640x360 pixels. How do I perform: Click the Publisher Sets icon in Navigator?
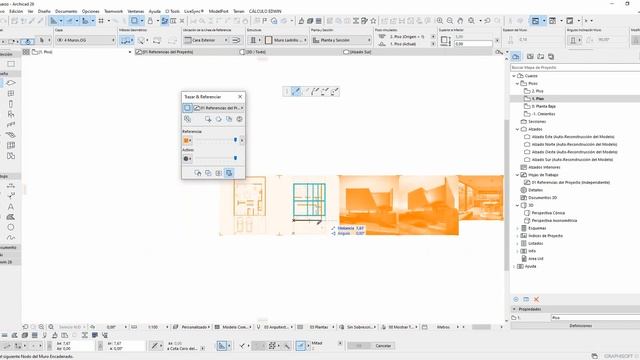(551, 56)
